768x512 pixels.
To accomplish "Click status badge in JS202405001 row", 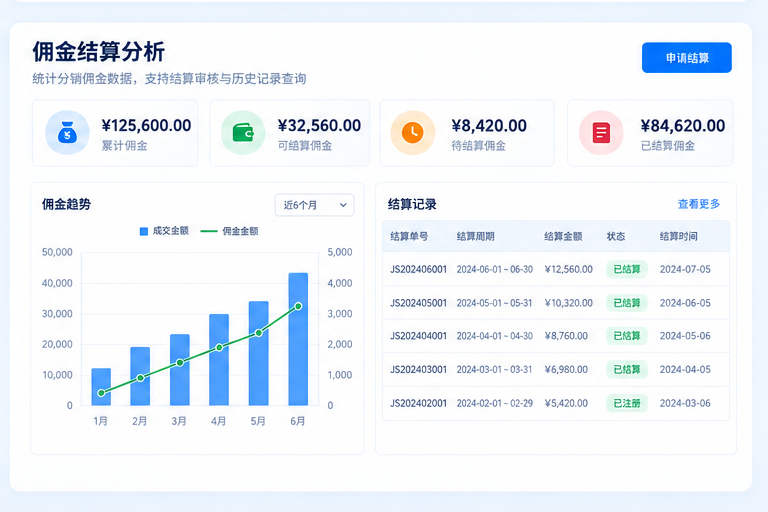I will point(627,303).
